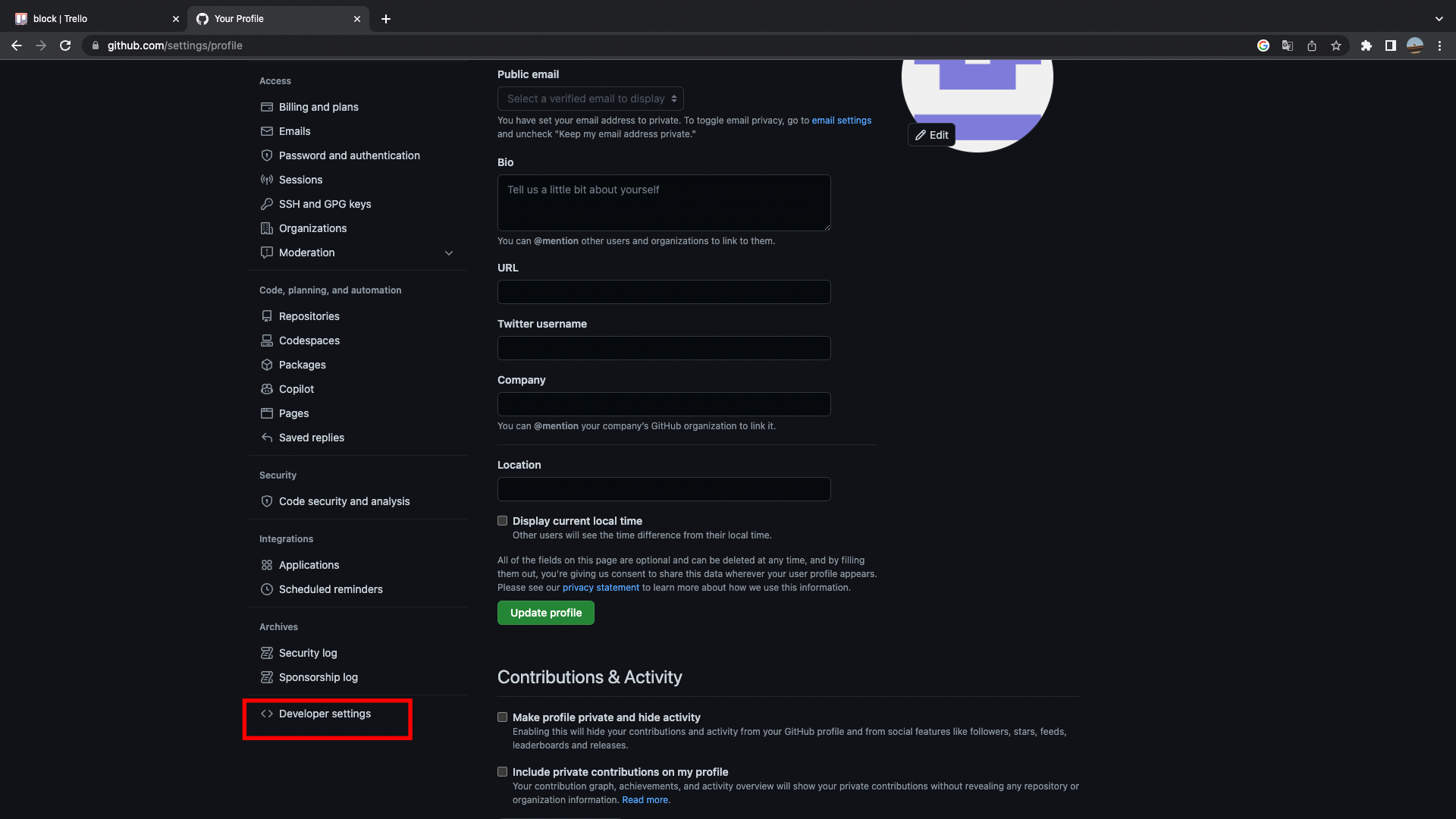Viewport: 1456px width, 819px height.
Task: Click the Billing and plans card icon
Action: click(267, 107)
